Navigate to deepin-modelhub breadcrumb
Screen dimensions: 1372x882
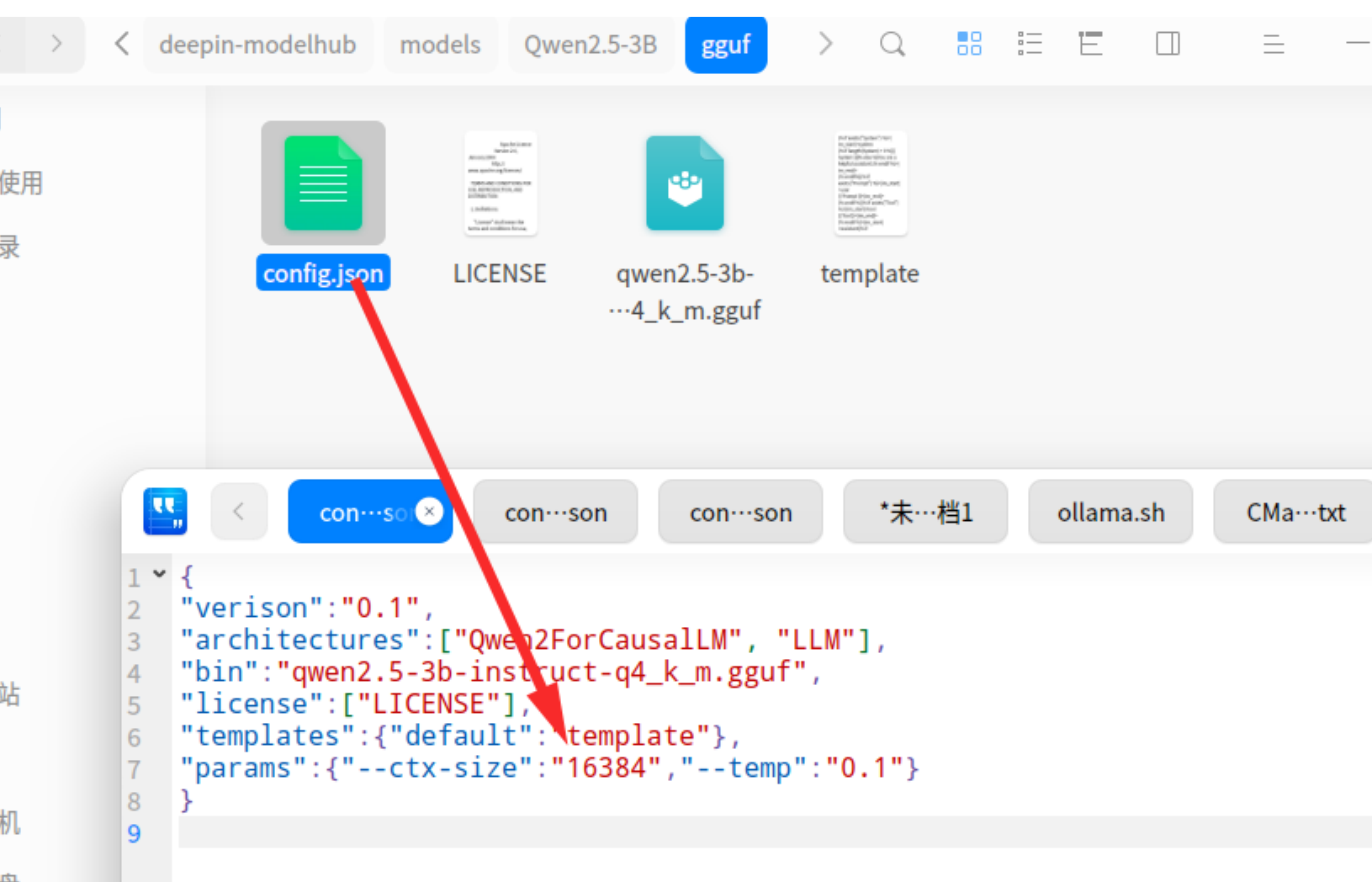click(257, 45)
